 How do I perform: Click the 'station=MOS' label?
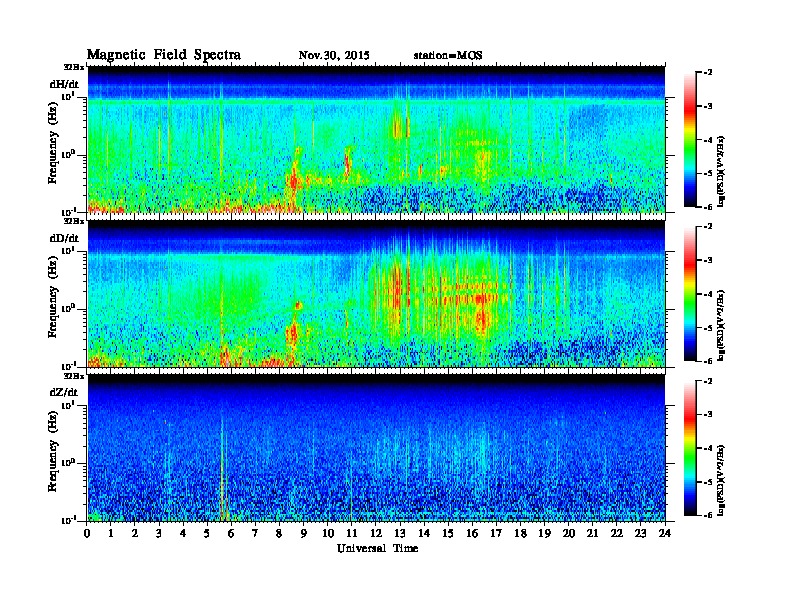pyautogui.click(x=448, y=56)
